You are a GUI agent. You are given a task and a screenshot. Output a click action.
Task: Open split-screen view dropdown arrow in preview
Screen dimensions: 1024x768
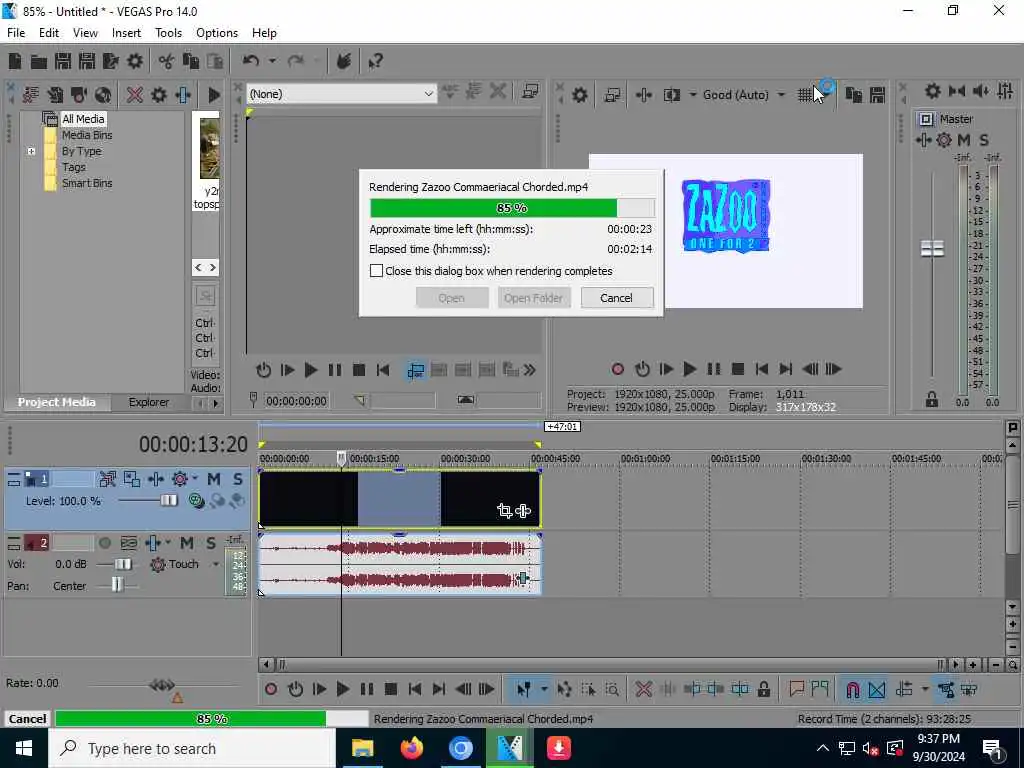(692, 95)
